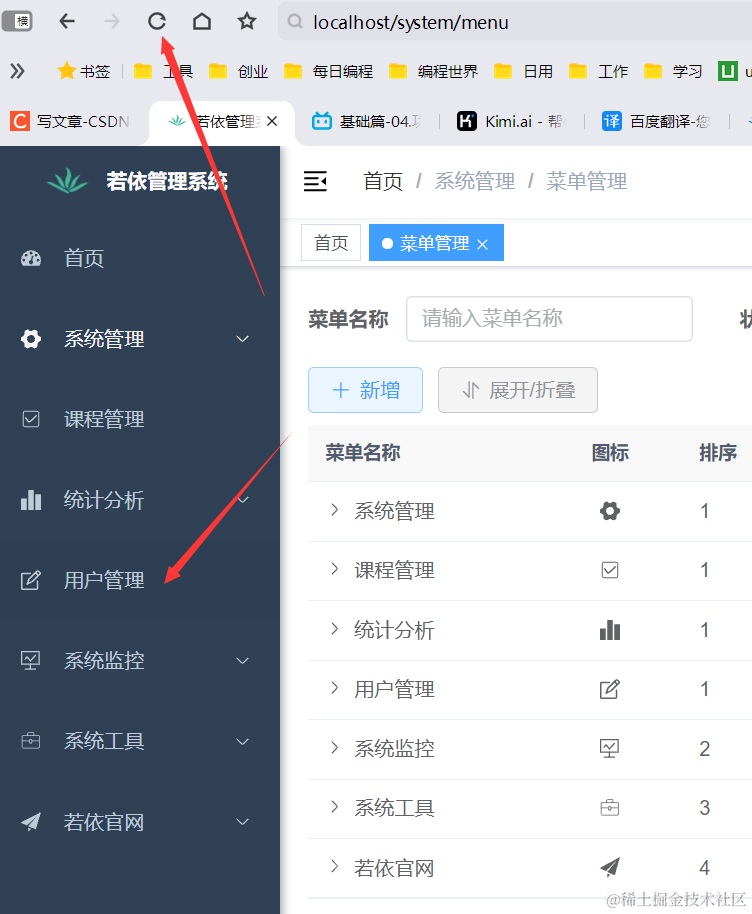Open 课程管理 in sidebar
The image size is (752, 914).
104,420
